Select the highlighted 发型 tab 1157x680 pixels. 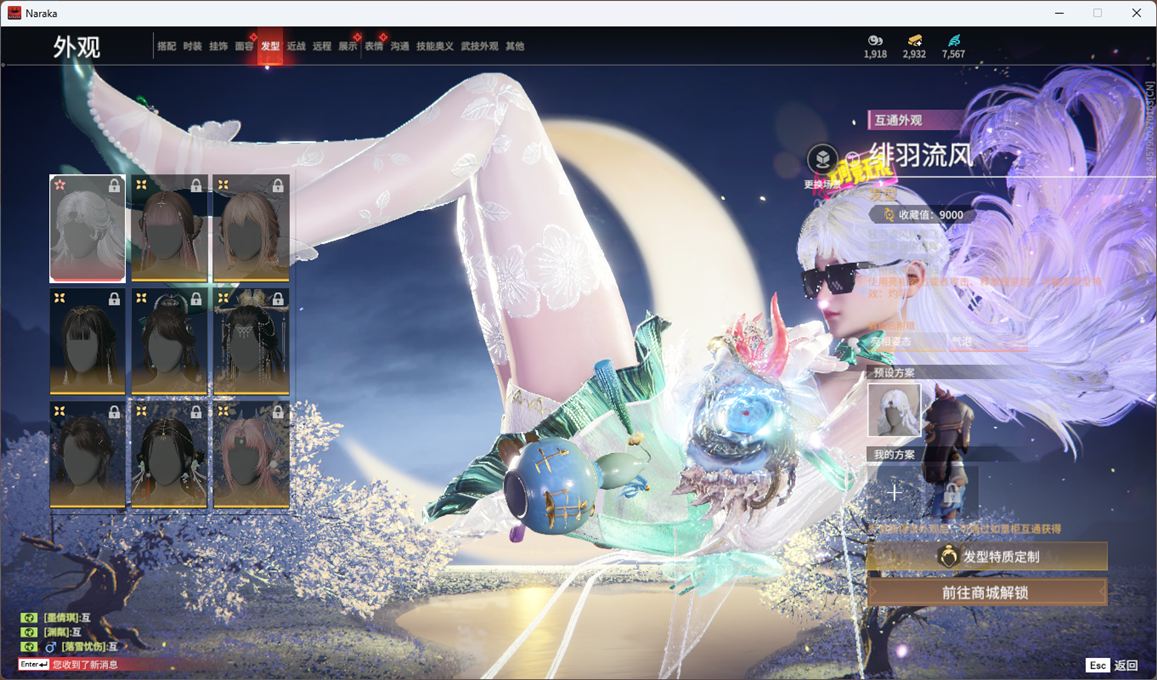click(270, 46)
